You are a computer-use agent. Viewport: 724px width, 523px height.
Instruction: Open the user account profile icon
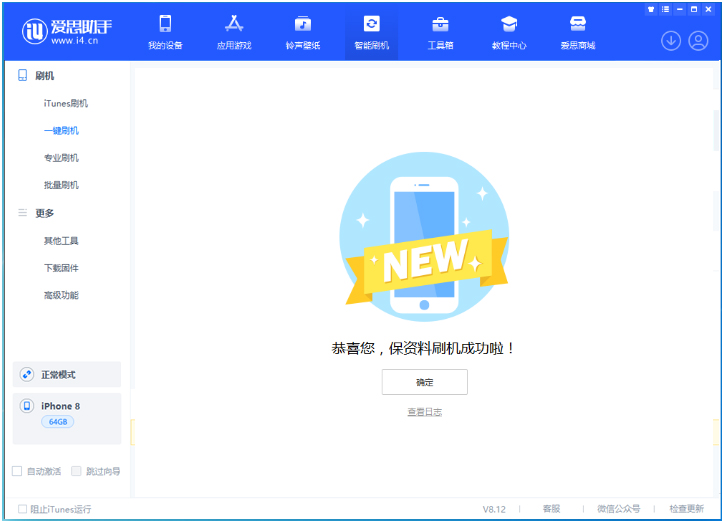(x=698, y=41)
